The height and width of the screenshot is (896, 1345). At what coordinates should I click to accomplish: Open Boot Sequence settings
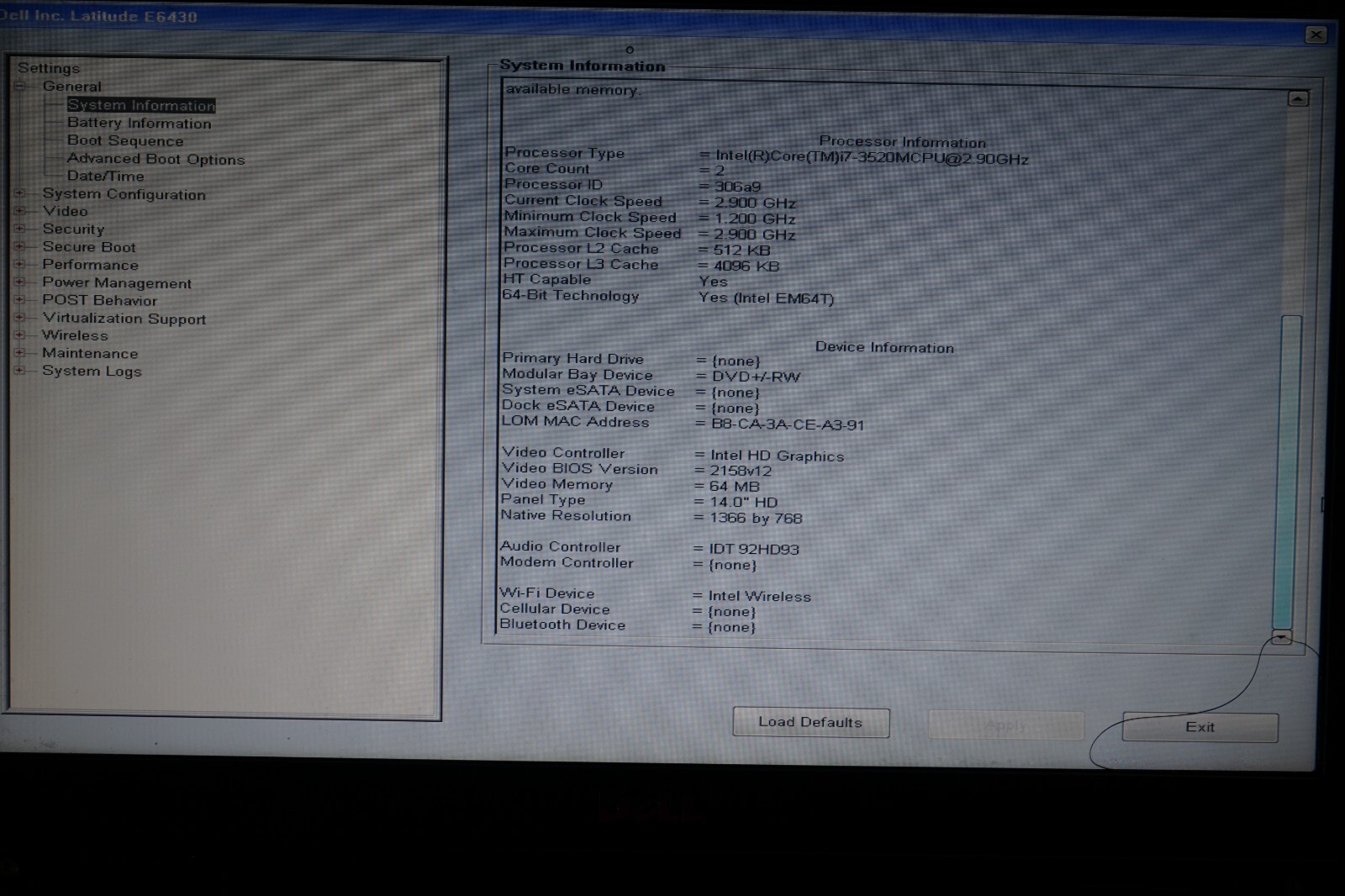(125, 140)
